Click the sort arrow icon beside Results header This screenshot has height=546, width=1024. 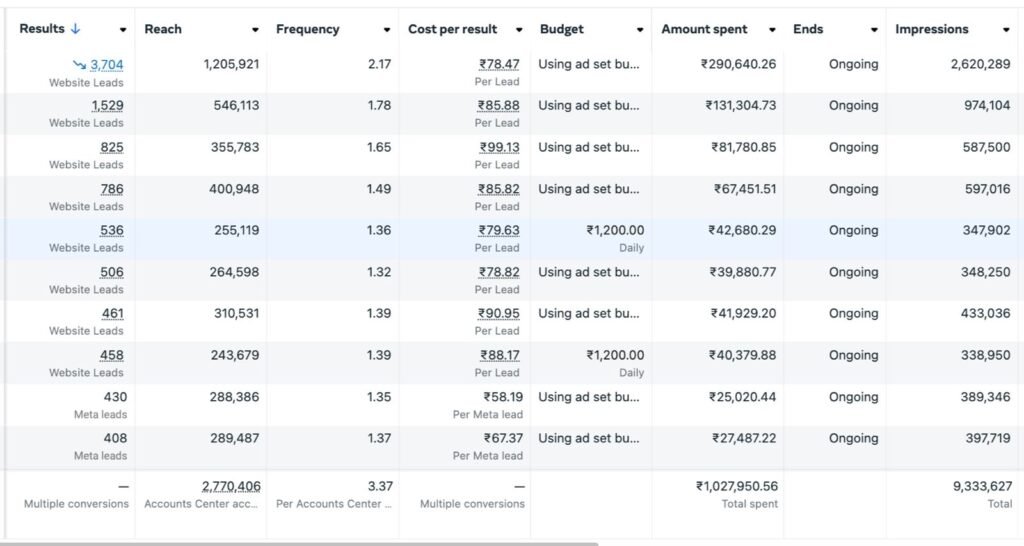pos(75,29)
